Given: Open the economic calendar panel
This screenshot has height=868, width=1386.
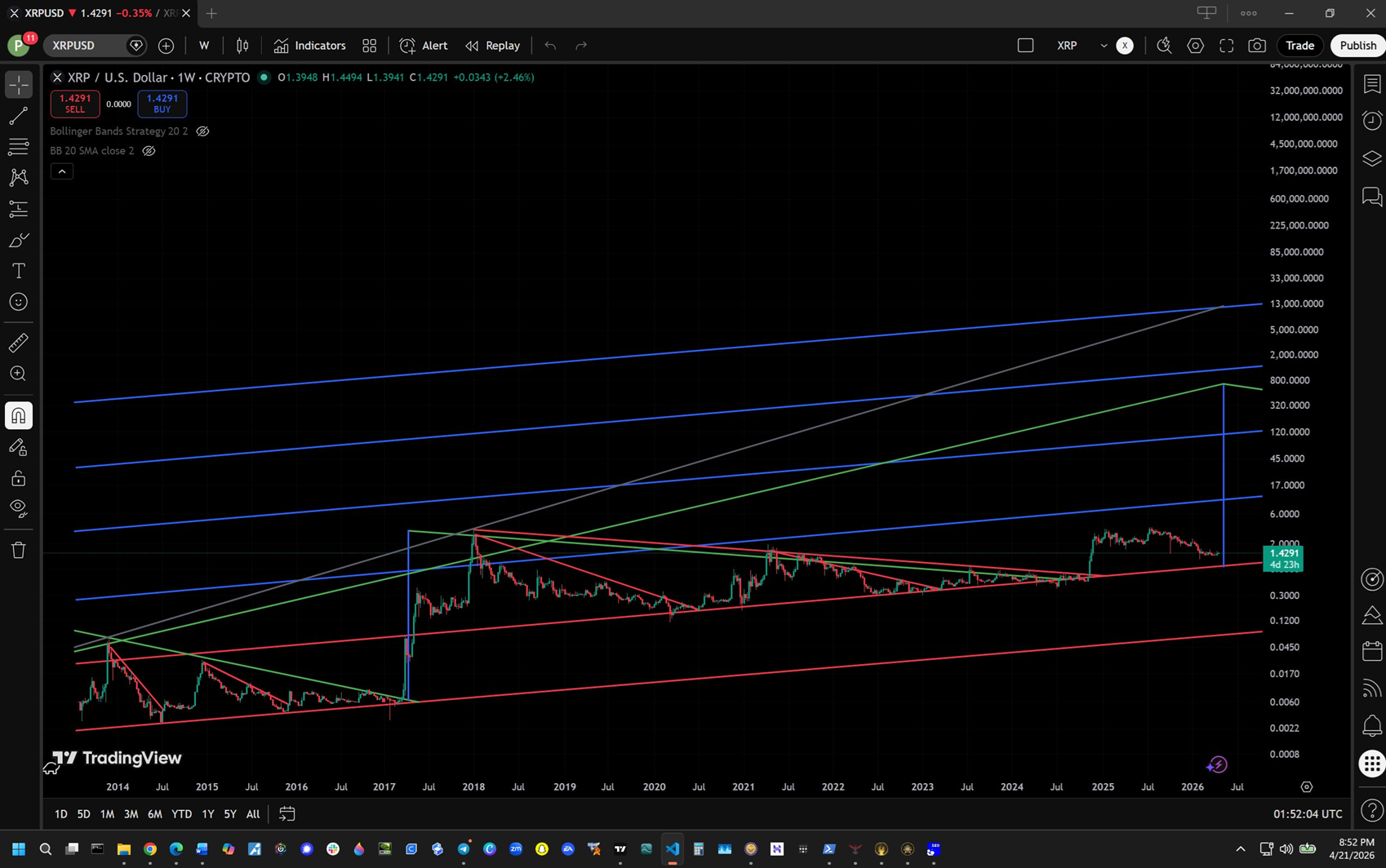Looking at the screenshot, I should click(1372, 651).
